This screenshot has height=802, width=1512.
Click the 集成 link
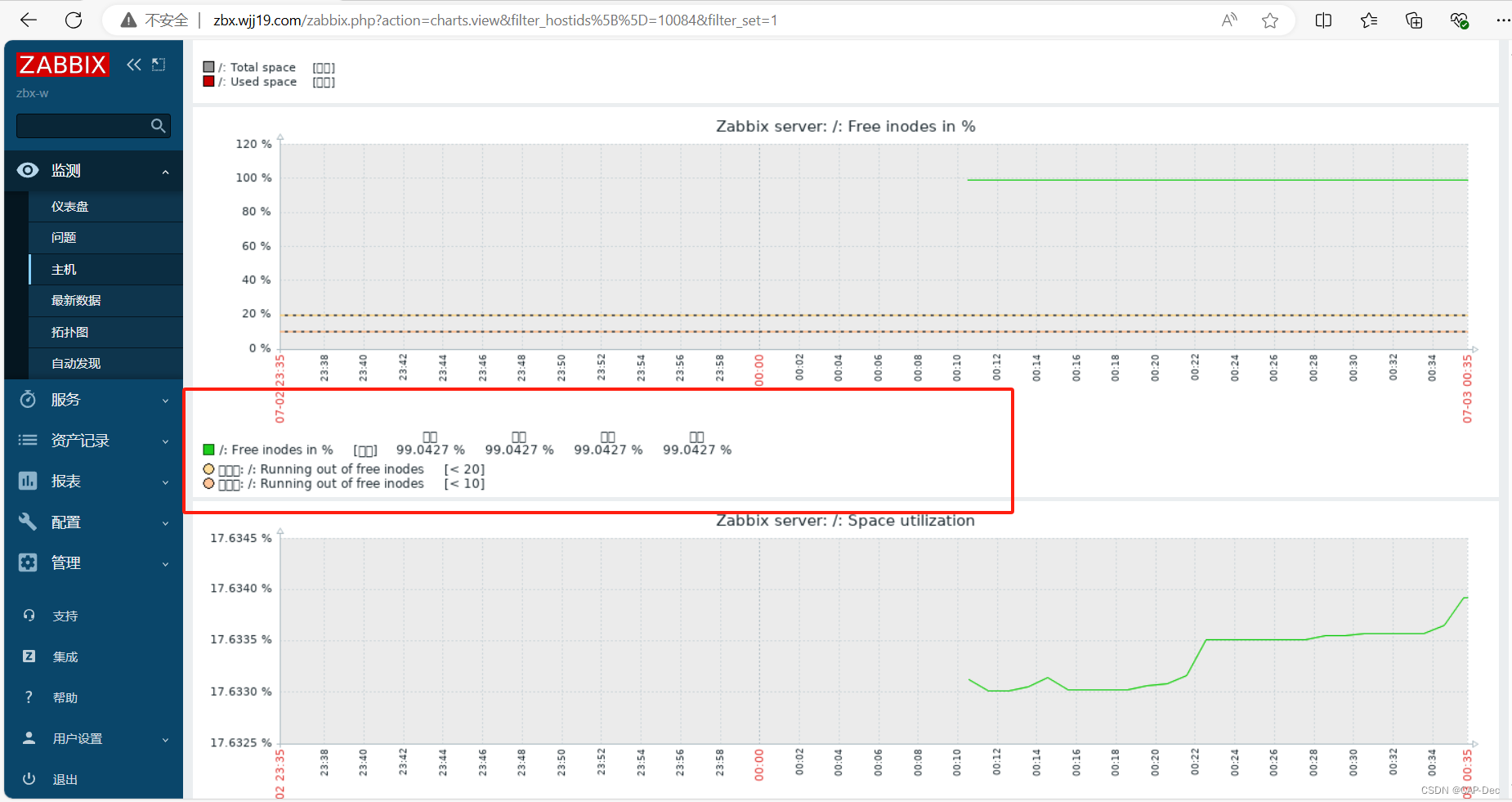[65, 656]
